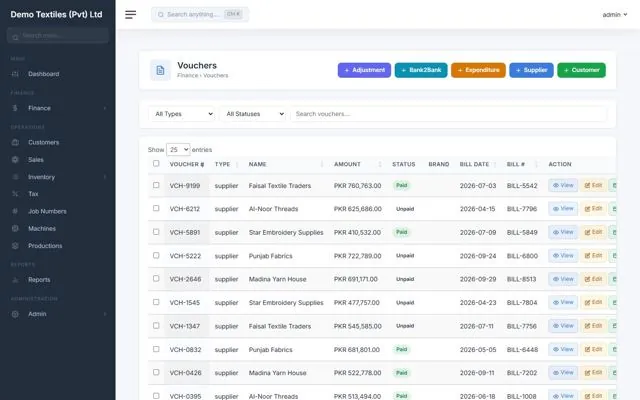Viewport: 640px width, 400px height.
Task: Click the Tax percent icon
Action: (15, 194)
